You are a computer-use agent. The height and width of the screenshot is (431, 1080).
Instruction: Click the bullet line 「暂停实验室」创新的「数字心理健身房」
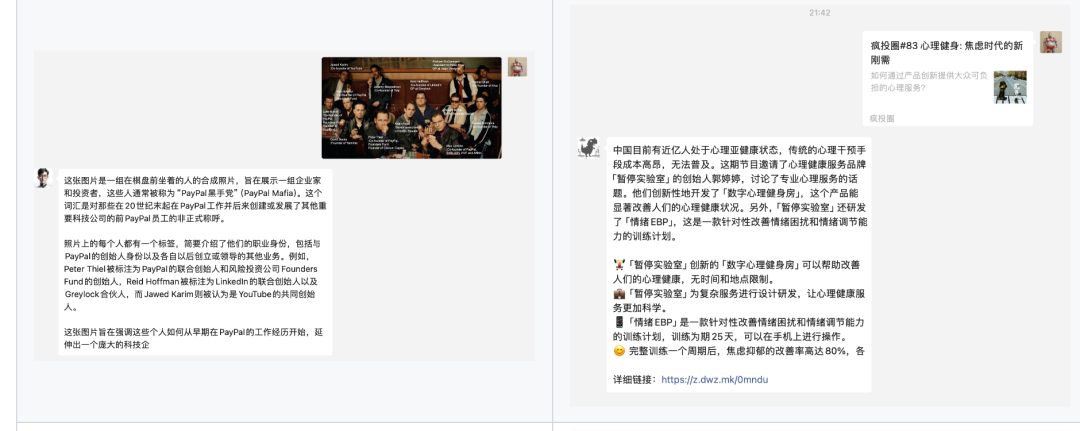(x=738, y=271)
